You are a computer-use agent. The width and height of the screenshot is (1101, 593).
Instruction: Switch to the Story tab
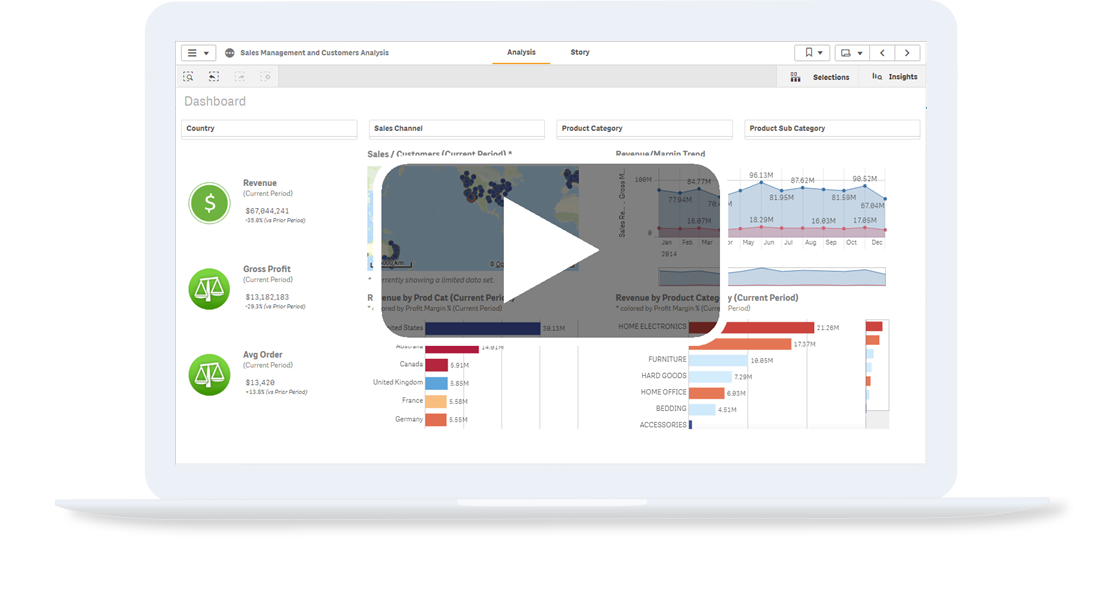coord(580,53)
